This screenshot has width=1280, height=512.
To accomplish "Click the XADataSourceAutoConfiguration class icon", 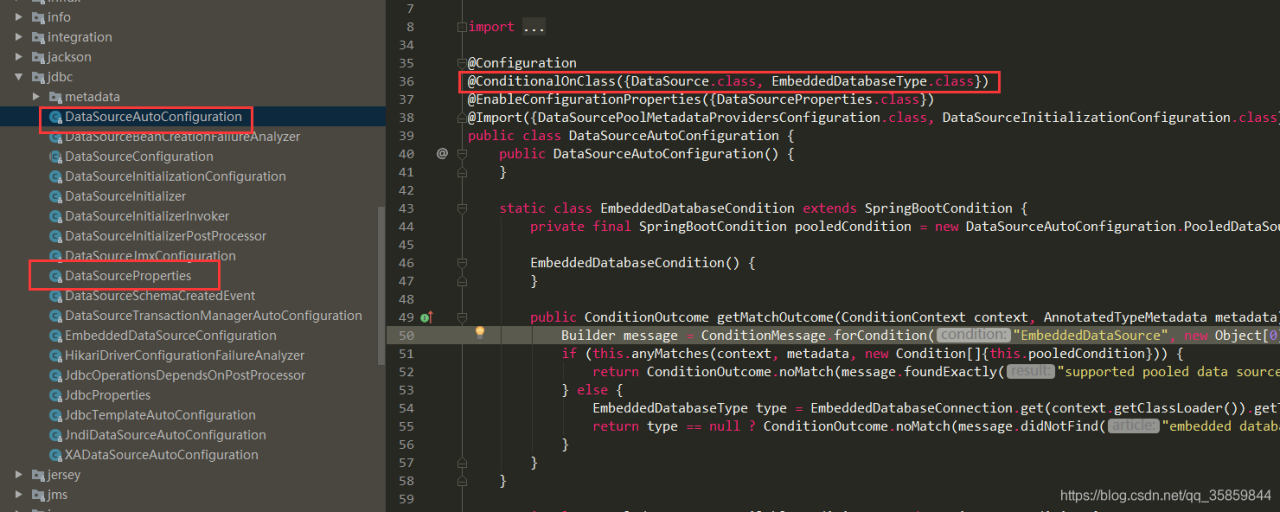I will click(56, 455).
